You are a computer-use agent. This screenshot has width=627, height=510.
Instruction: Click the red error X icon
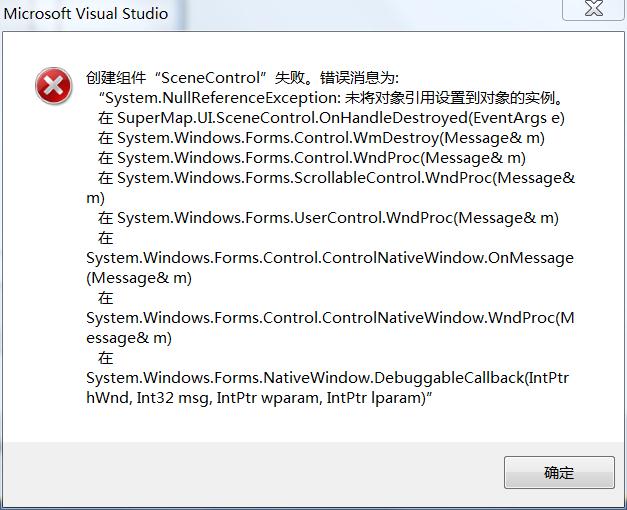[x=54, y=86]
